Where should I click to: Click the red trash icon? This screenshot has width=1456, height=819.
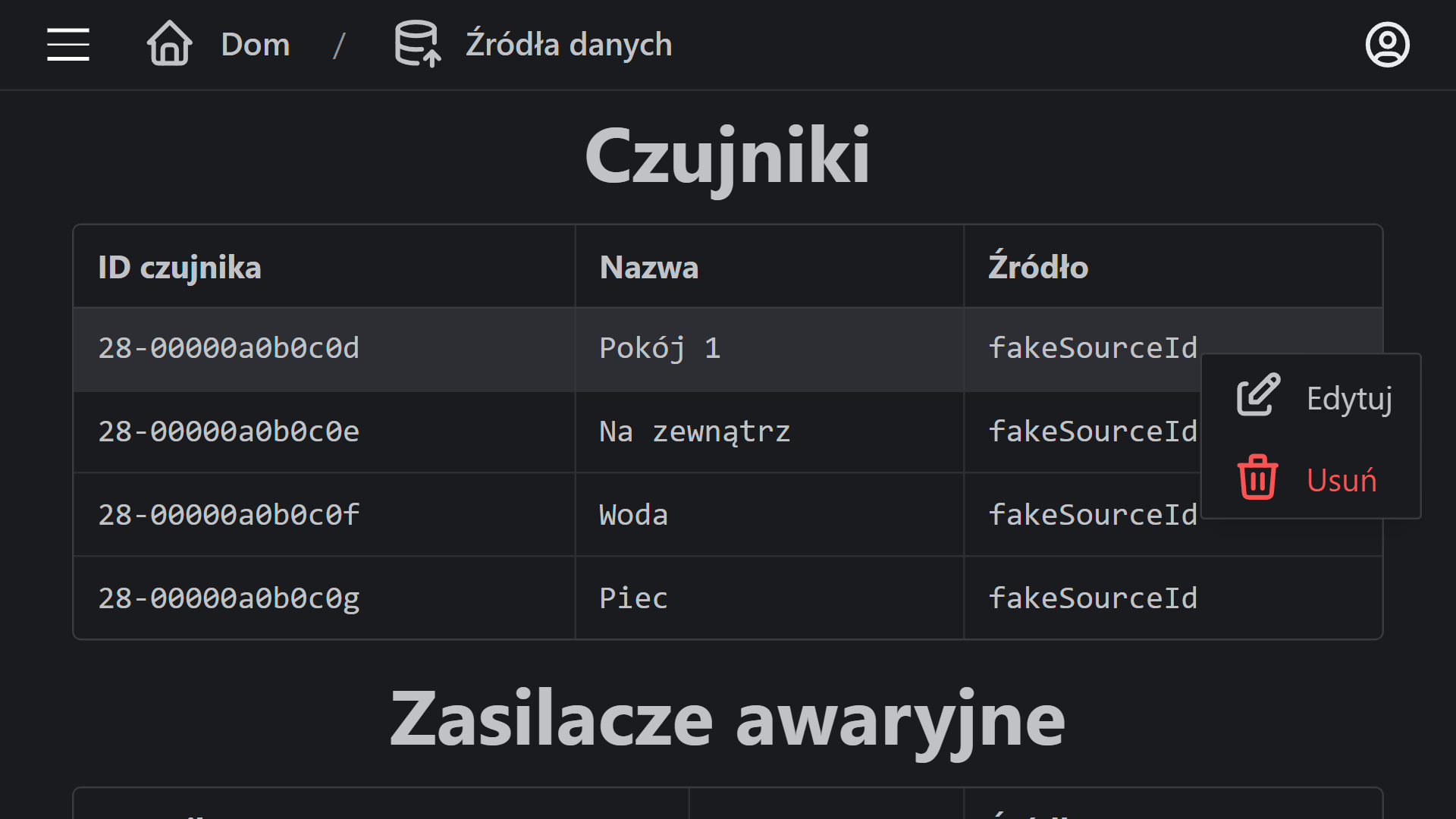coord(1258,477)
